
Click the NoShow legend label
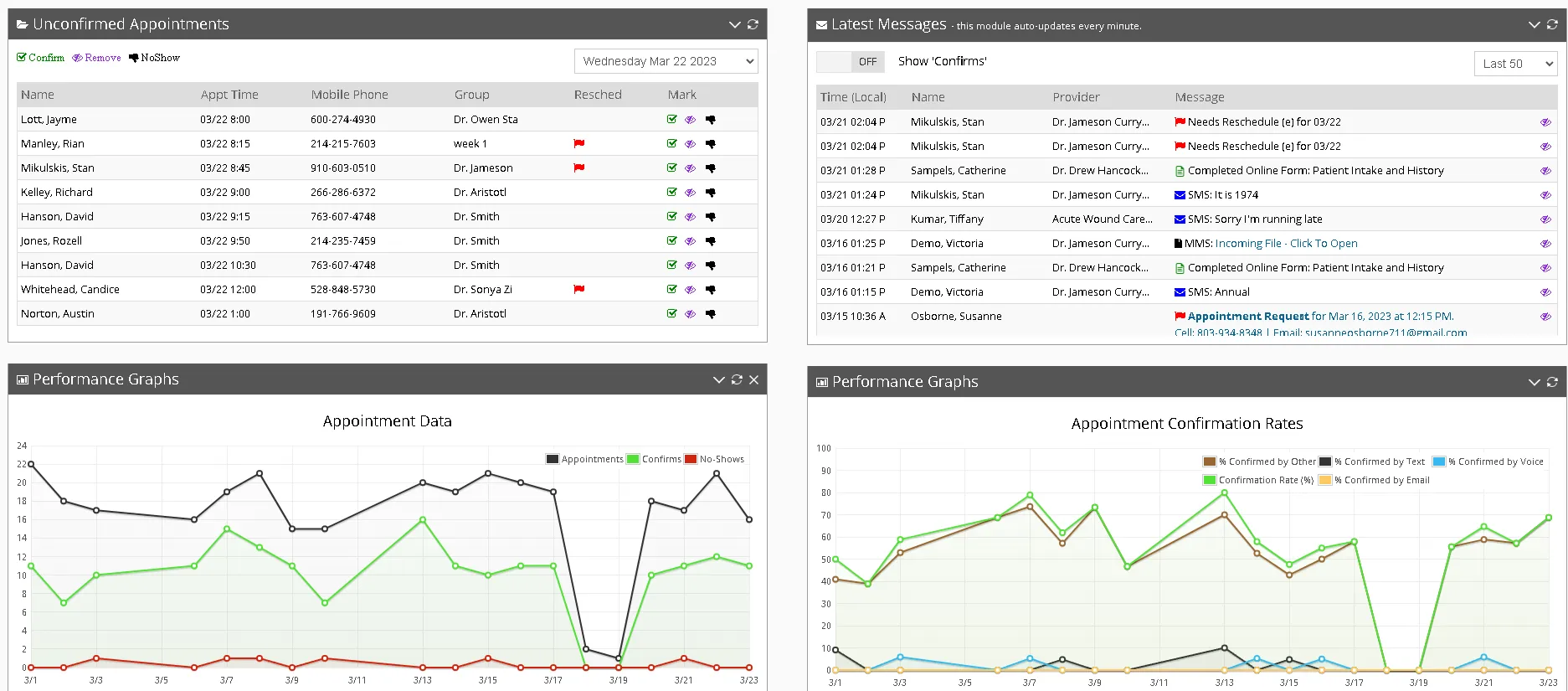coord(154,58)
